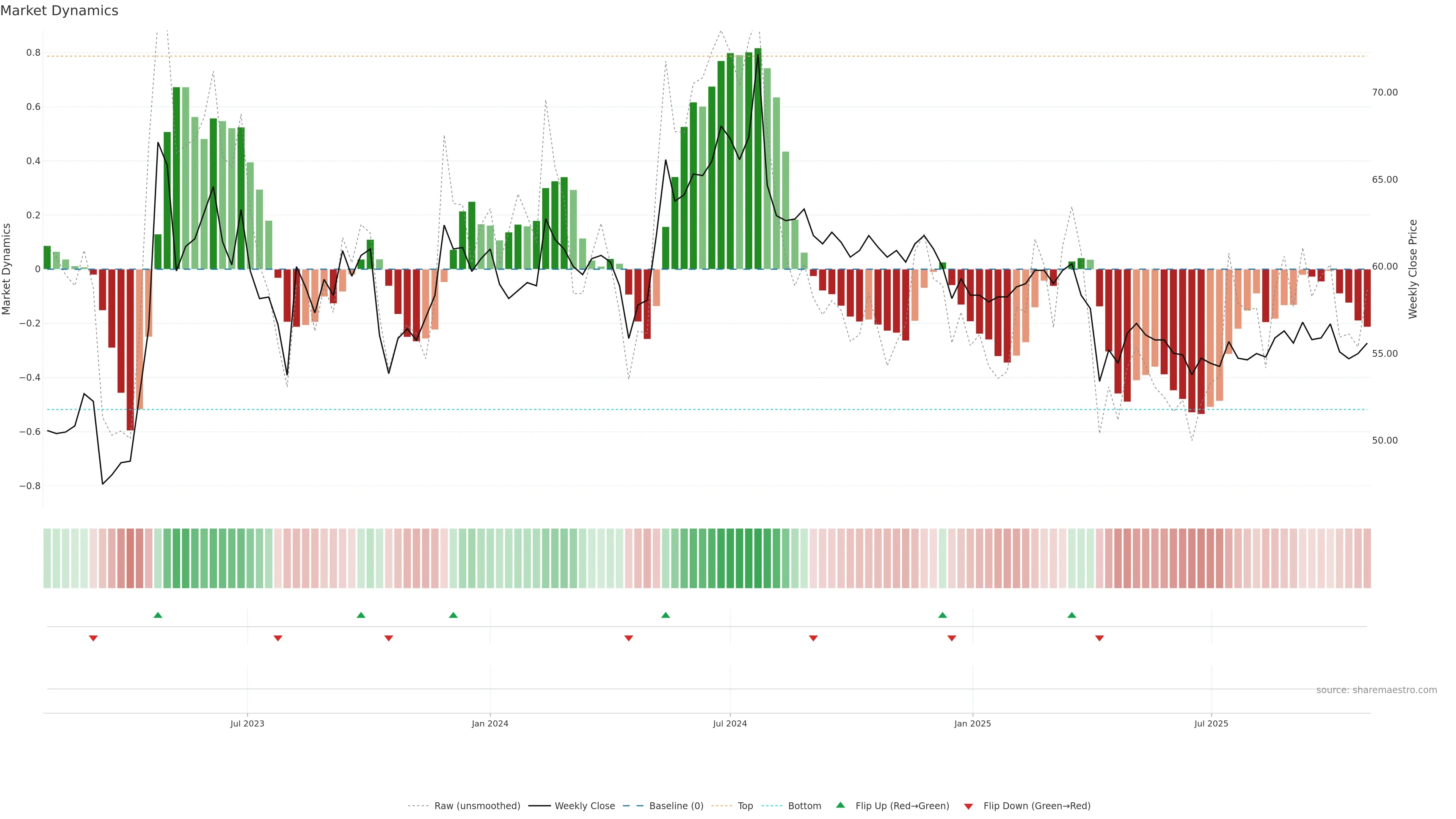Toggle the Top legend entry
The width and height of the screenshot is (1456, 819).
(x=745, y=805)
